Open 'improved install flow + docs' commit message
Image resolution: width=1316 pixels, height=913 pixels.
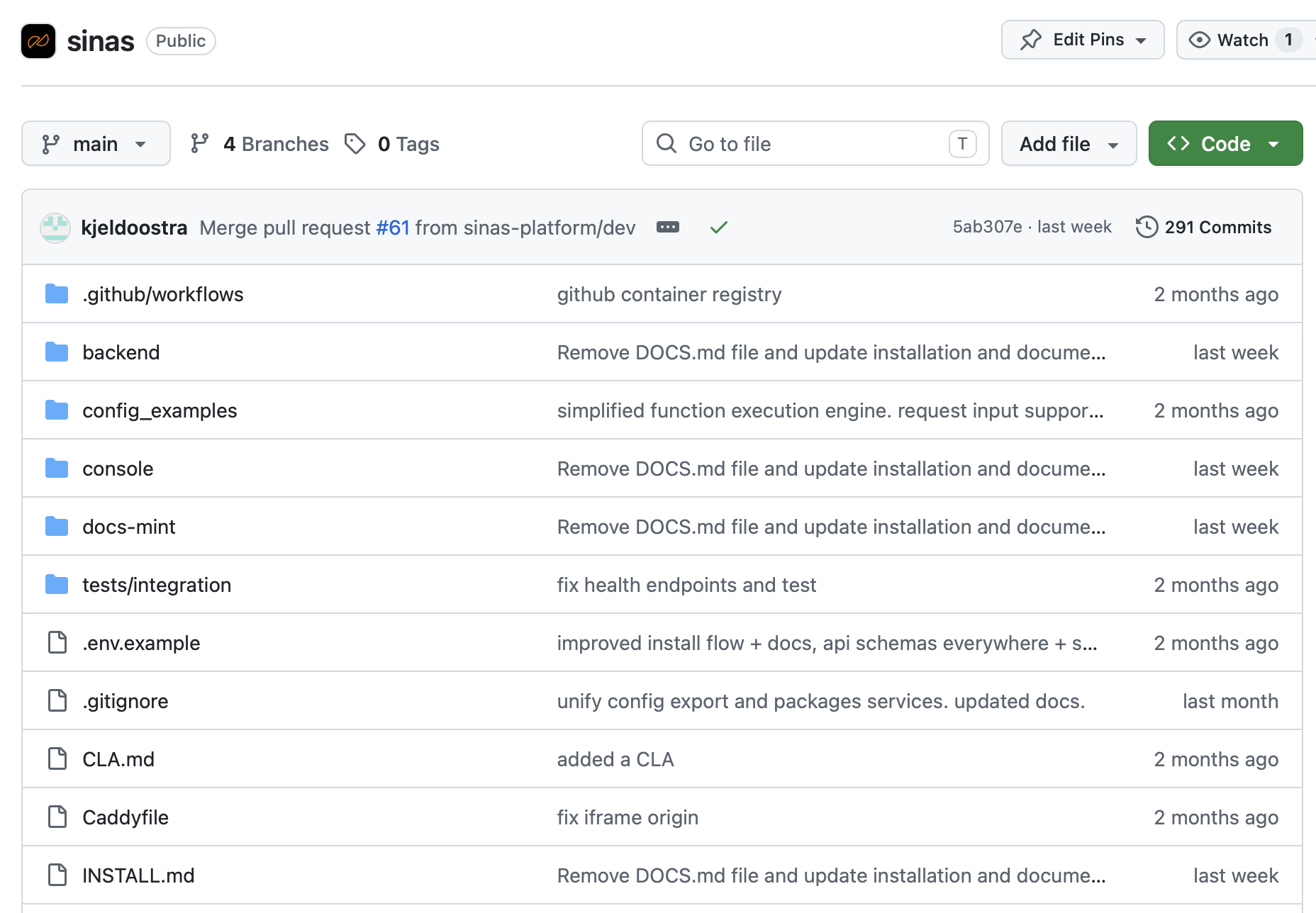827,643
